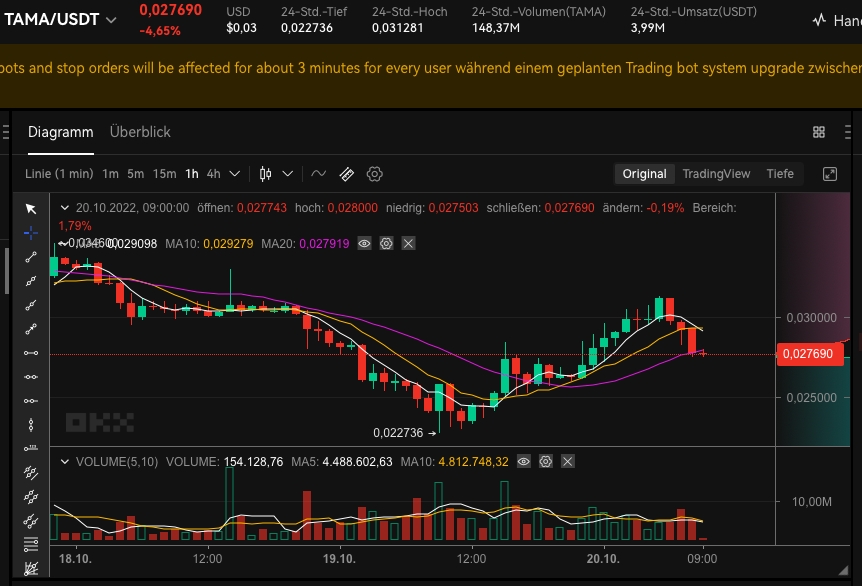Viewport: 862px width, 586px height.
Task: Click the 24-Std.-Hoch value 0,031281
Action: (397, 27)
